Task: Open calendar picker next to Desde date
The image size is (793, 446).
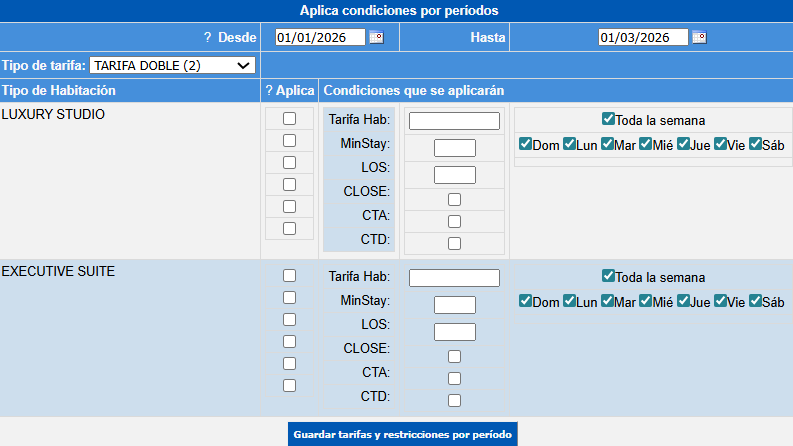Action: click(376, 38)
